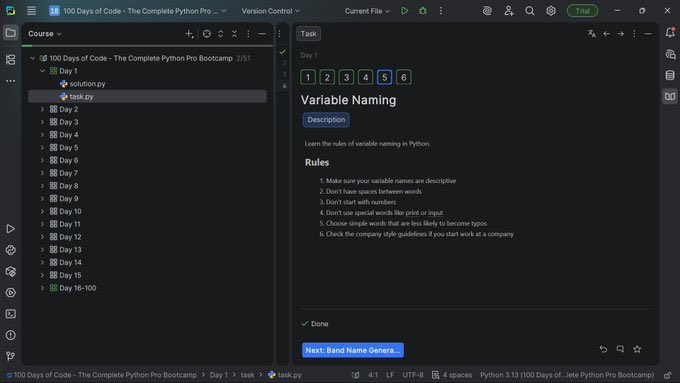Open the Version Control dropdown
The height and width of the screenshot is (383, 680).
pos(271,11)
